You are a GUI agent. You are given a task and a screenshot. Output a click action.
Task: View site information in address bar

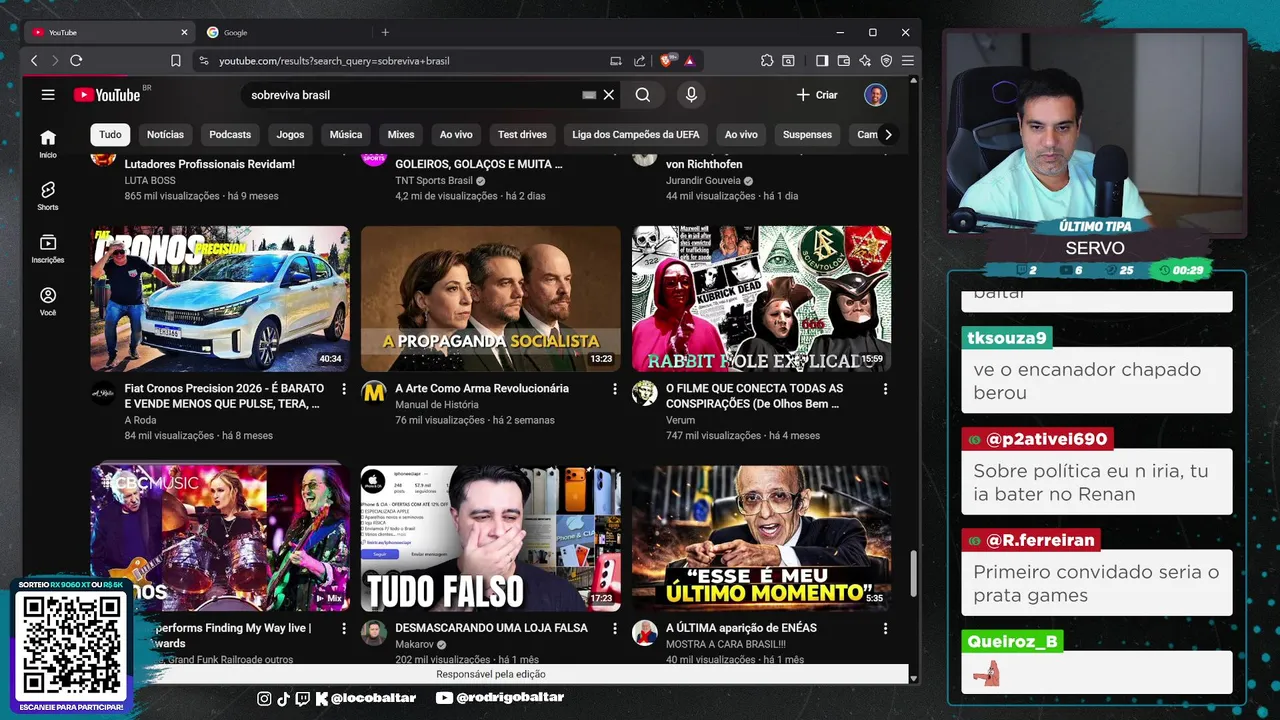(x=204, y=61)
